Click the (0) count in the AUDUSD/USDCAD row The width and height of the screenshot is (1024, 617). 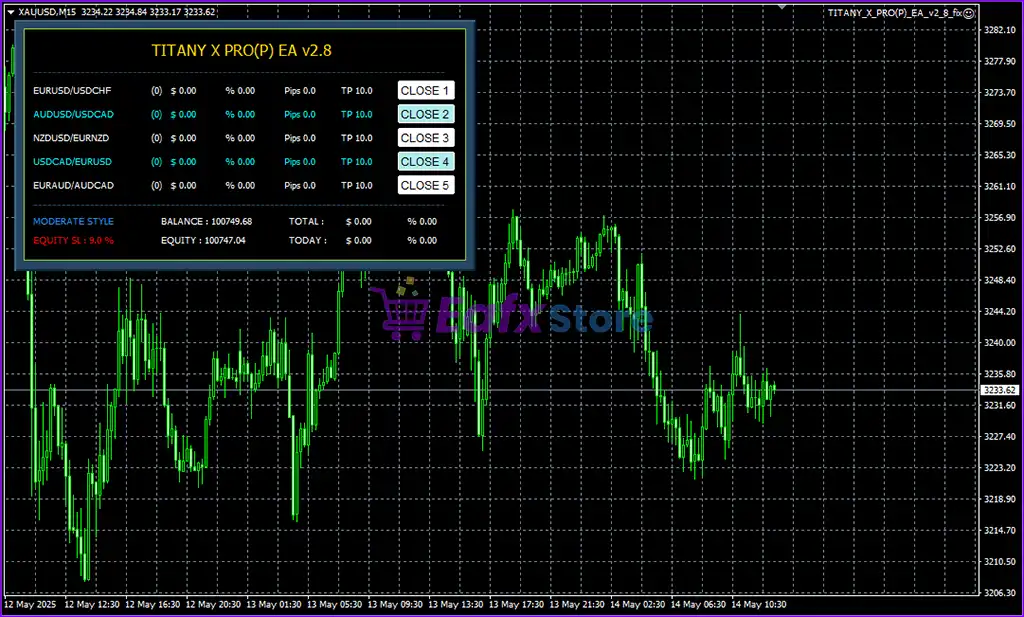[x=157, y=114]
